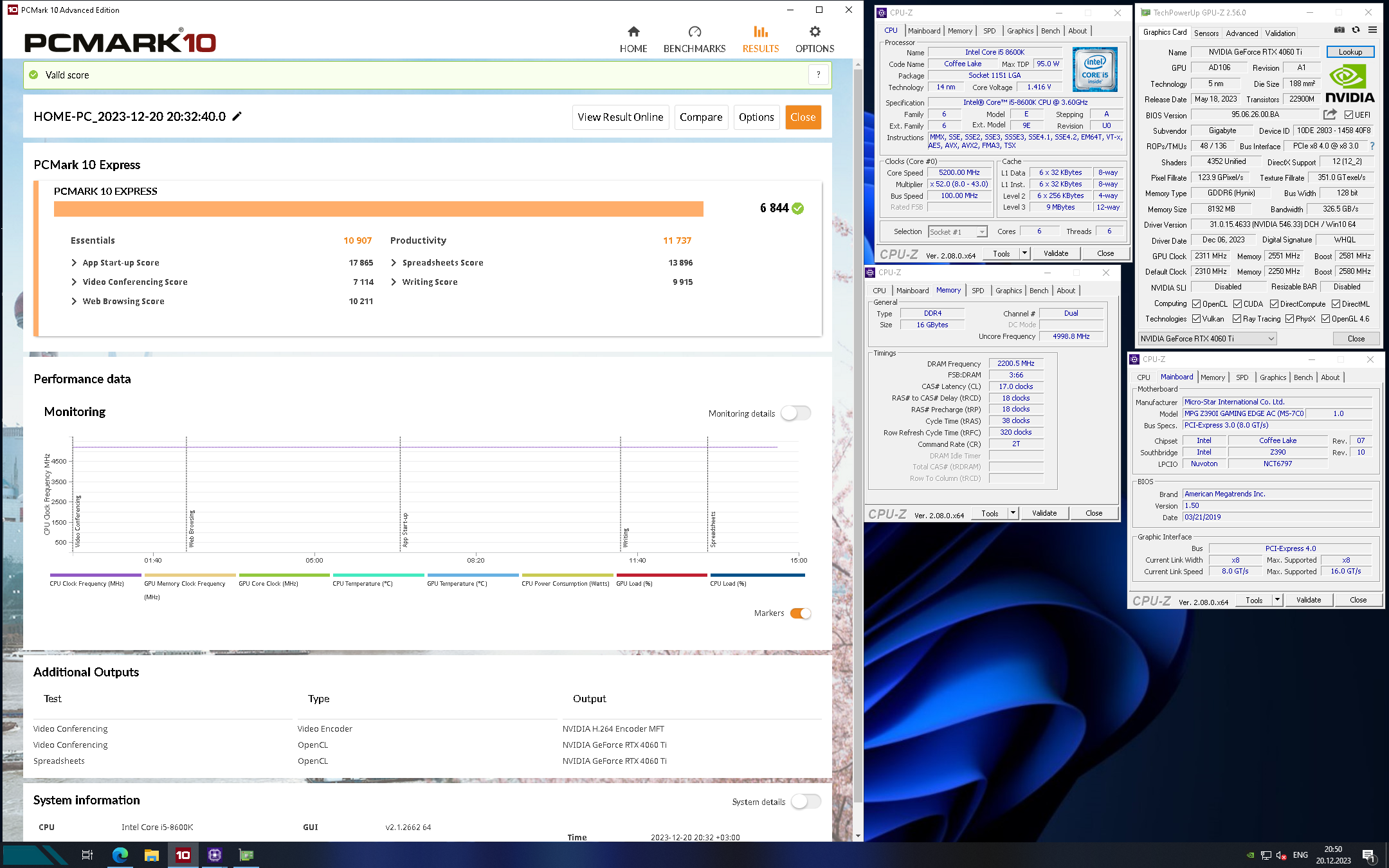Click the NVIDIA tray icon
The height and width of the screenshot is (868, 1389).
pos(1250,855)
